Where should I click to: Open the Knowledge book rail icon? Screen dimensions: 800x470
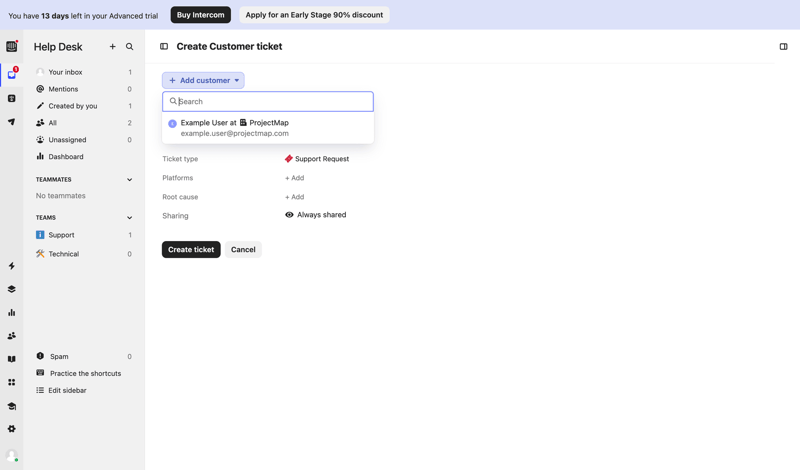[x=11, y=359]
